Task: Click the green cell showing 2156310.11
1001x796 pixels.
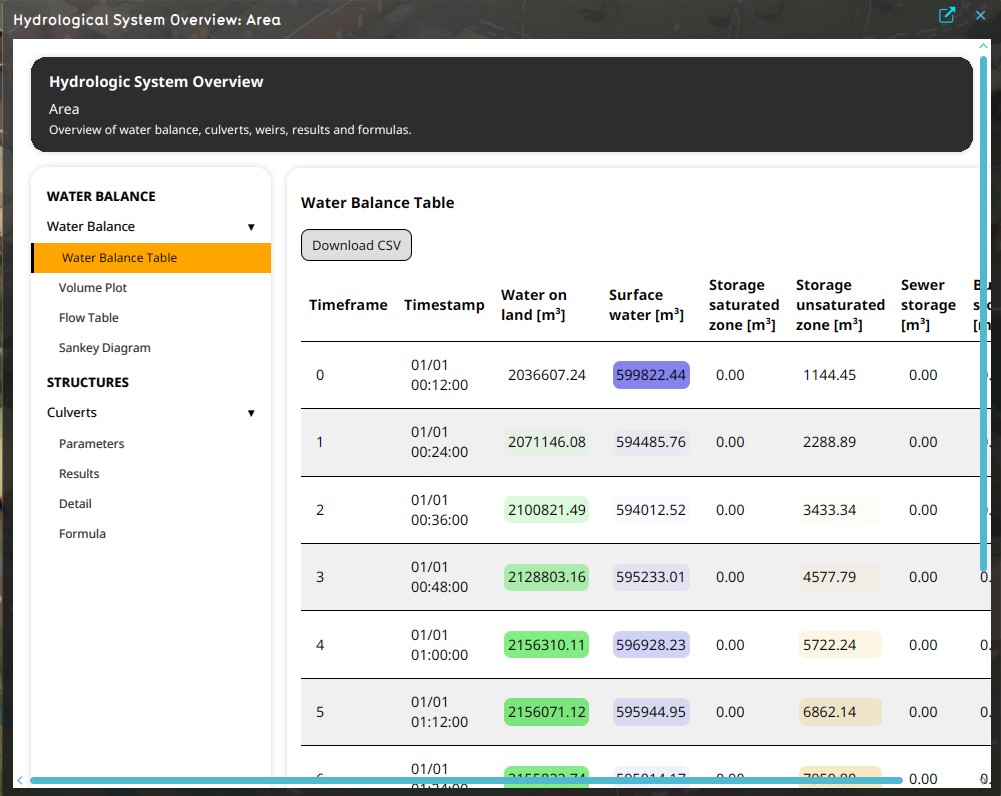Action: click(546, 644)
